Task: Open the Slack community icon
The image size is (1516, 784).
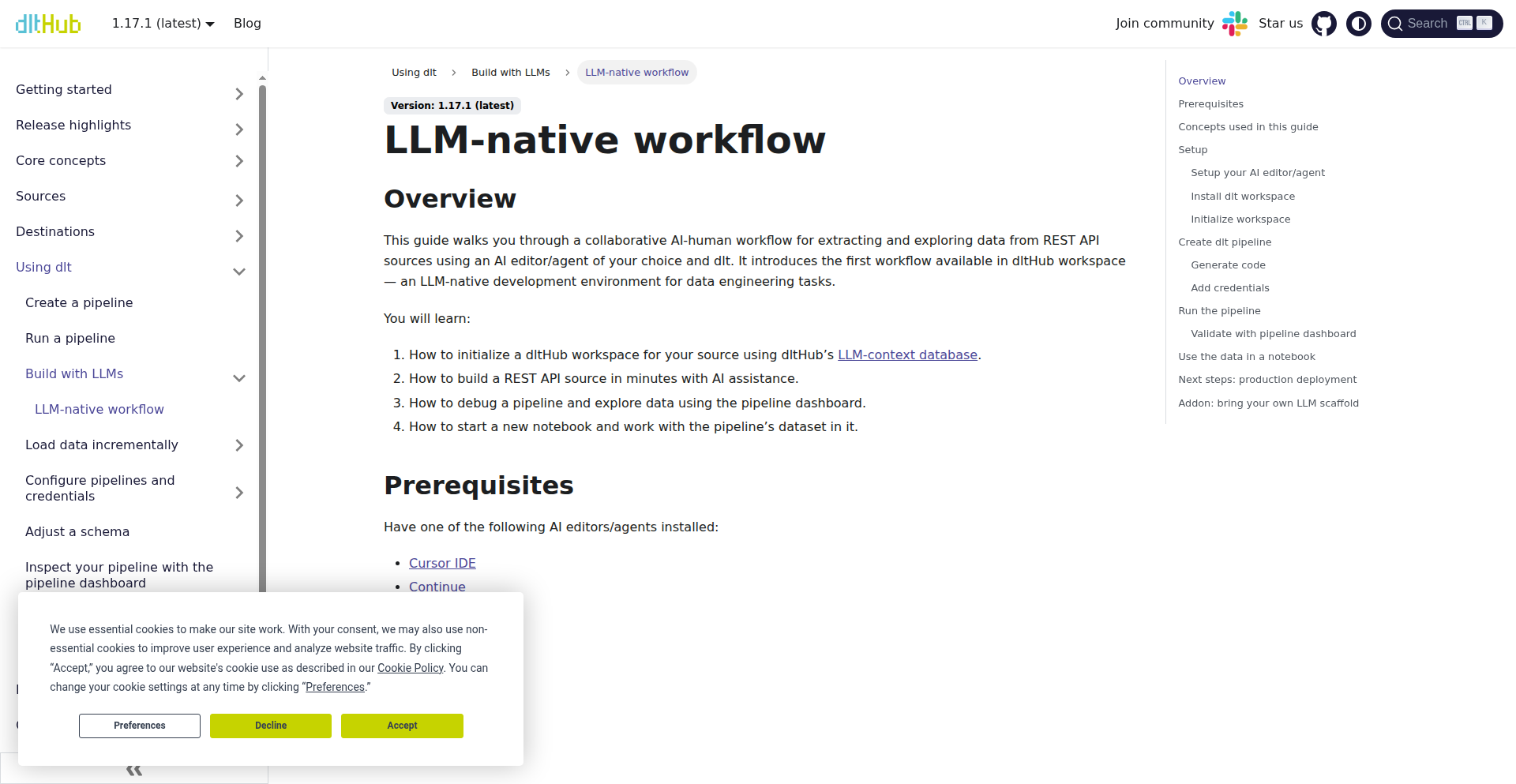Action: coord(1235,24)
